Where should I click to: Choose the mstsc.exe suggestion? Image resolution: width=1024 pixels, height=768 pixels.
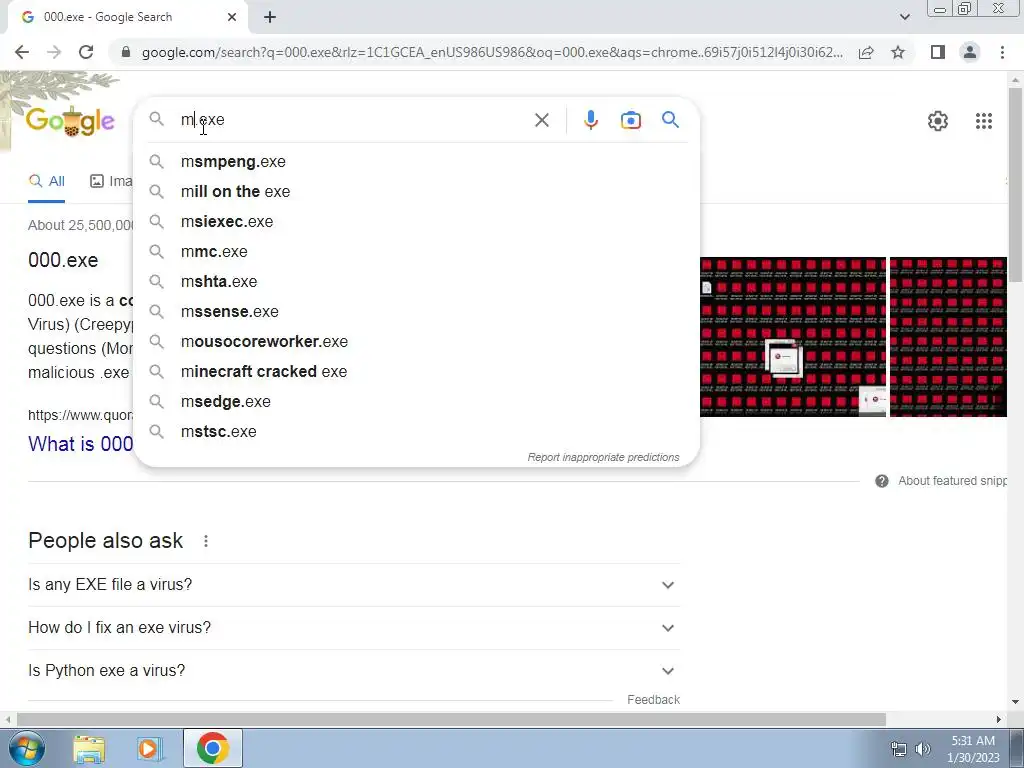(x=417, y=432)
